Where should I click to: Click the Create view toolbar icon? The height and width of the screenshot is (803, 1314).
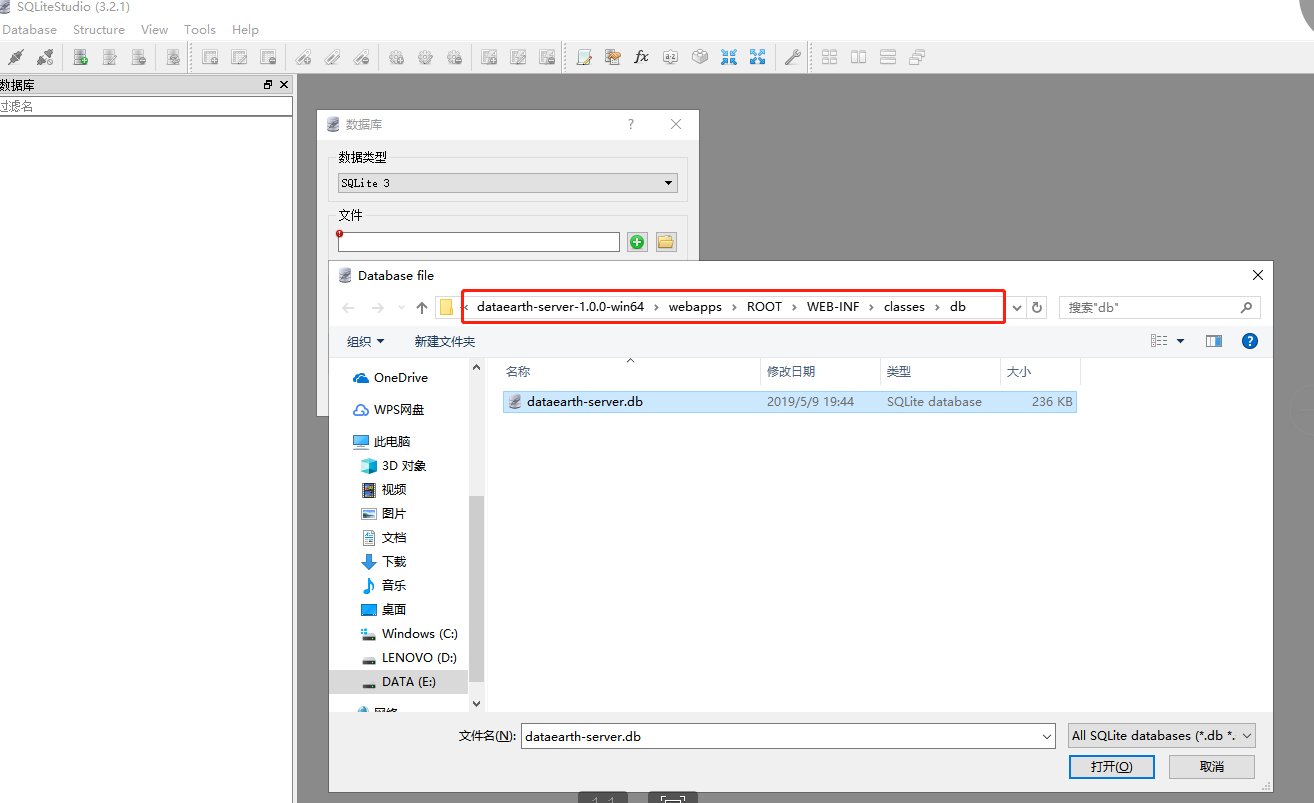pyautogui.click(x=489, y=57)
